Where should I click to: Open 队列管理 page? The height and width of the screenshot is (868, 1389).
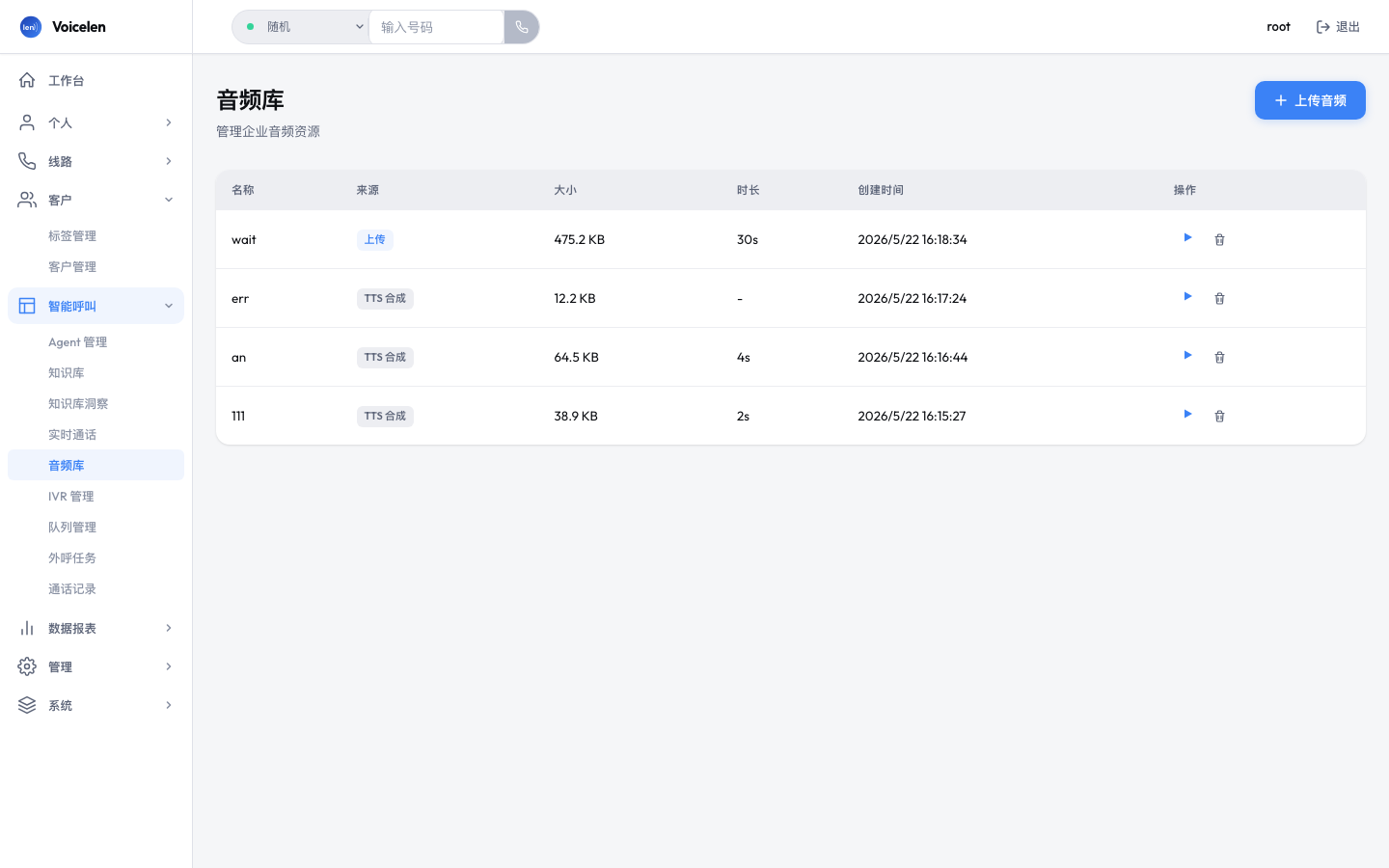95,527
